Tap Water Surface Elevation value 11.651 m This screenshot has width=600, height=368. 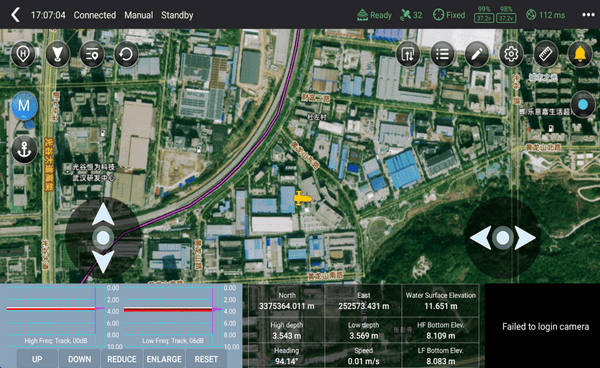[x=441, y=306]
